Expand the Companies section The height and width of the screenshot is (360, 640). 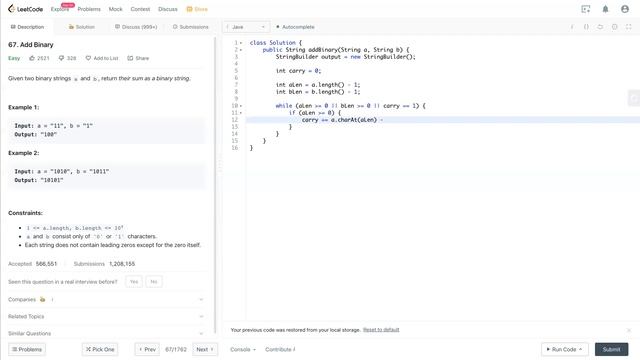coord(201,300)
